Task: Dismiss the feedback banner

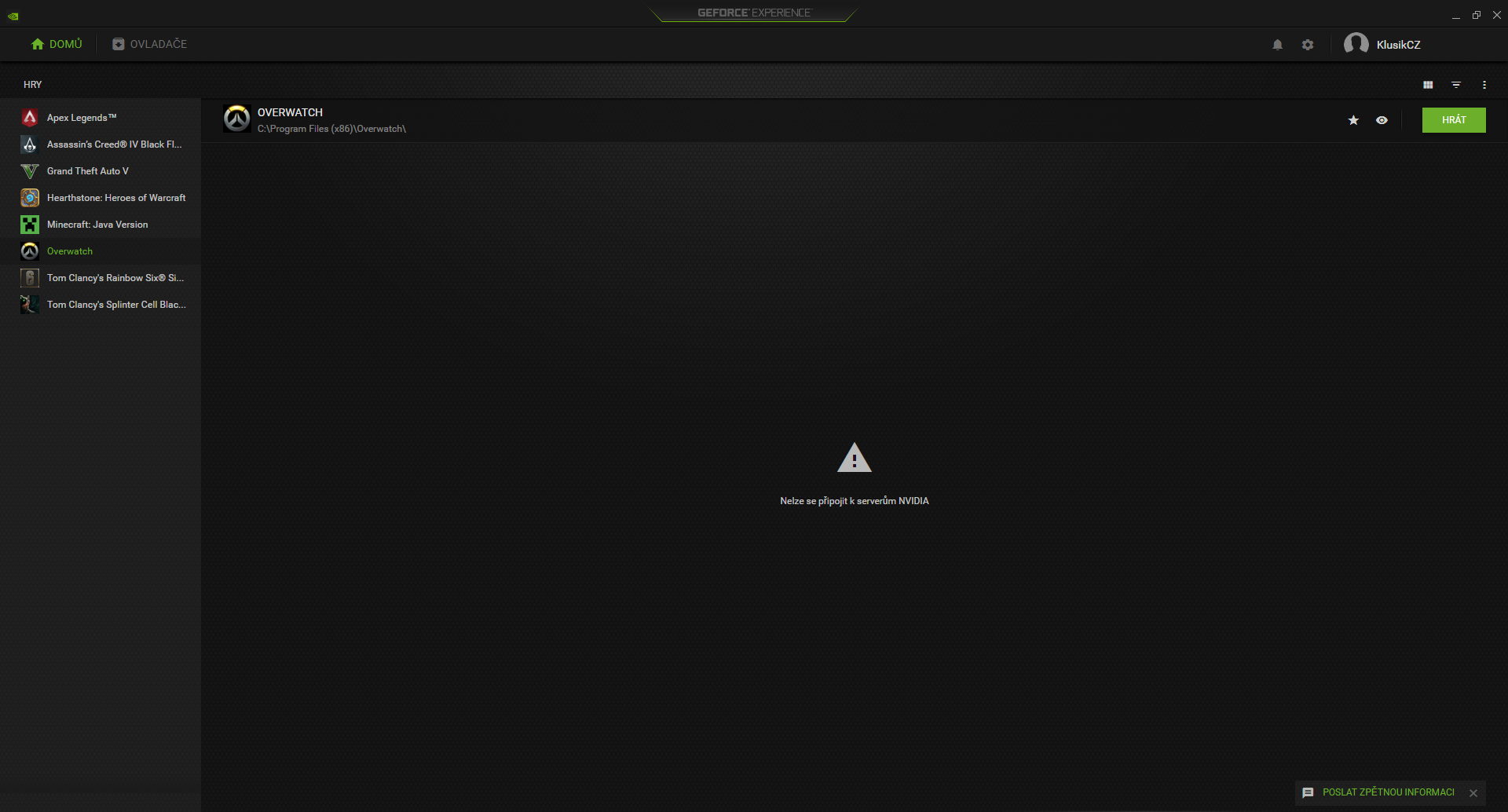Action: point(1473,793)
